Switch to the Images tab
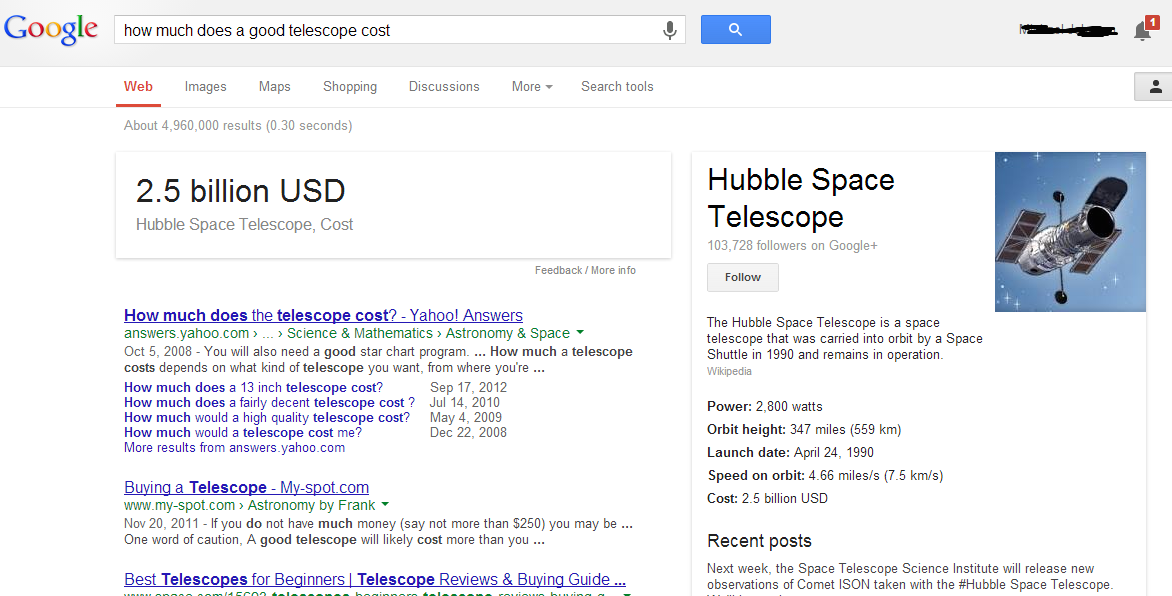 point(205,87)
